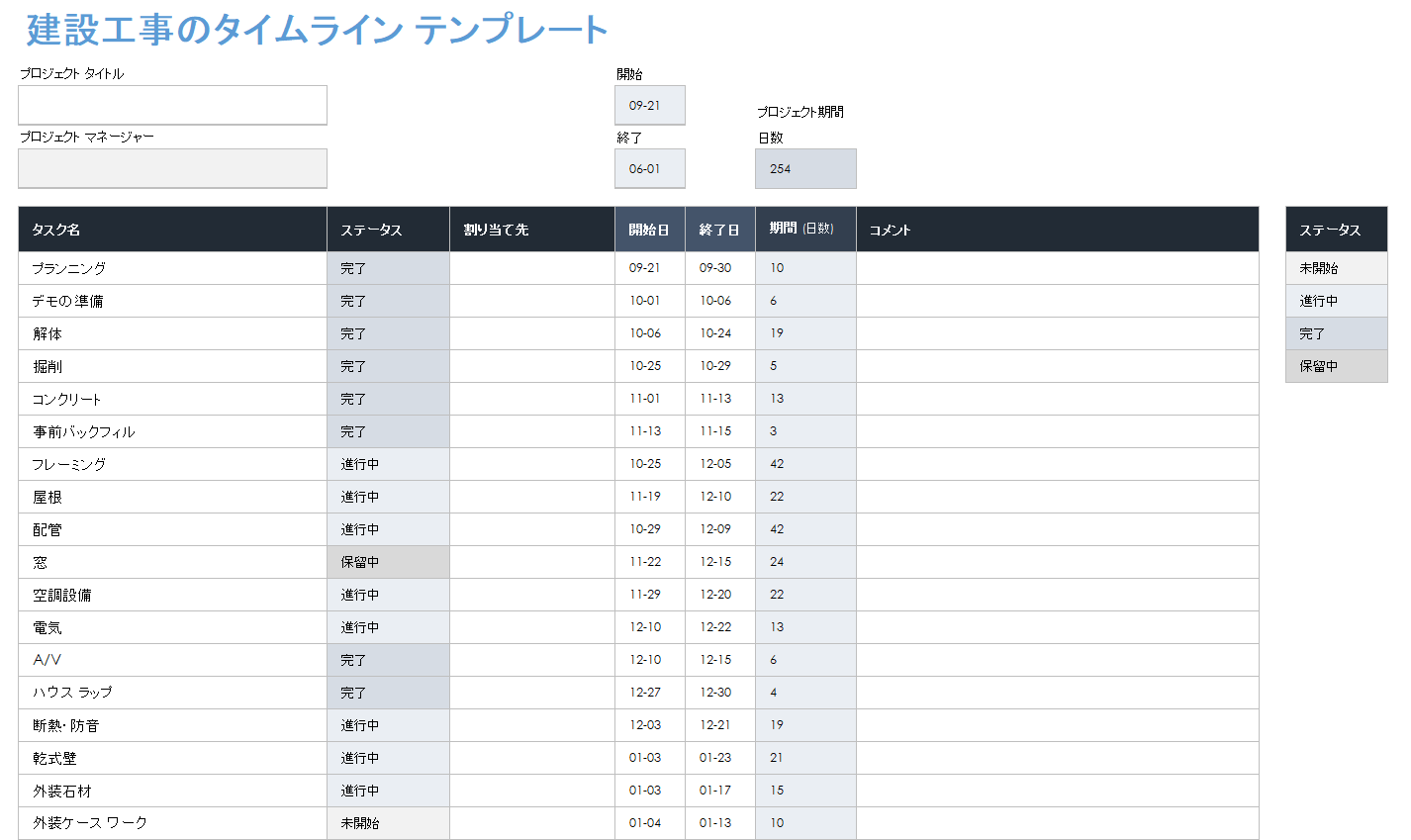Click the 期間 (日数) column header
Screen dimensions: 1411x840
tap(805, 230)
